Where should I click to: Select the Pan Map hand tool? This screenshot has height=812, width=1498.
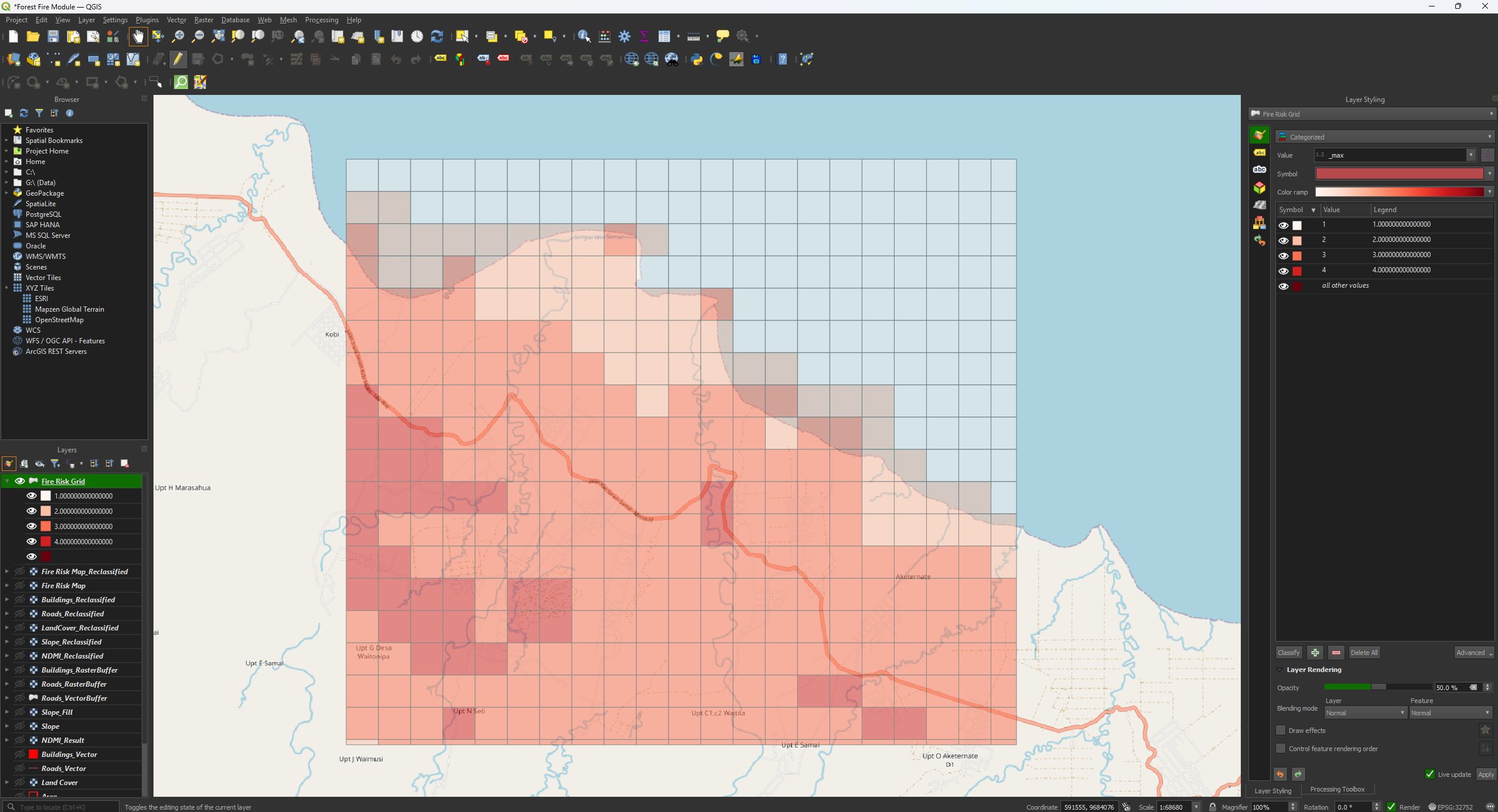coord(138,36)
